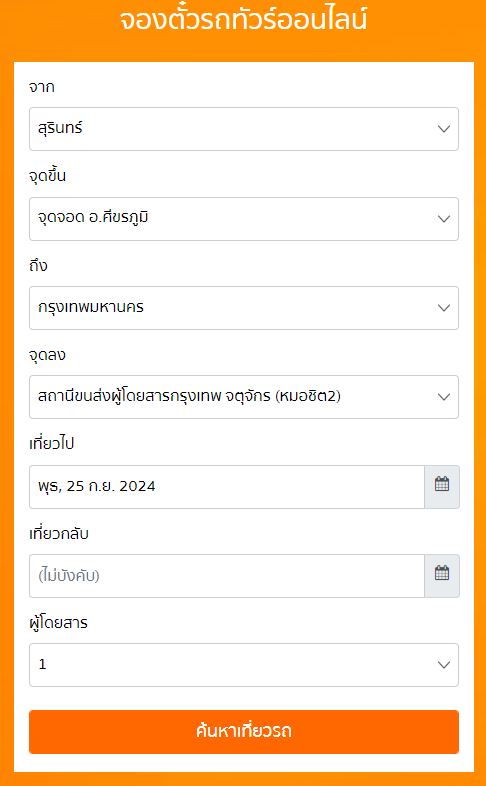The width and height of the screenshot is (486, 786).
Task: Click the chevron arrow on จุดจอด อ.ศีขรภูมิ field
Action: tap(444, 219)
